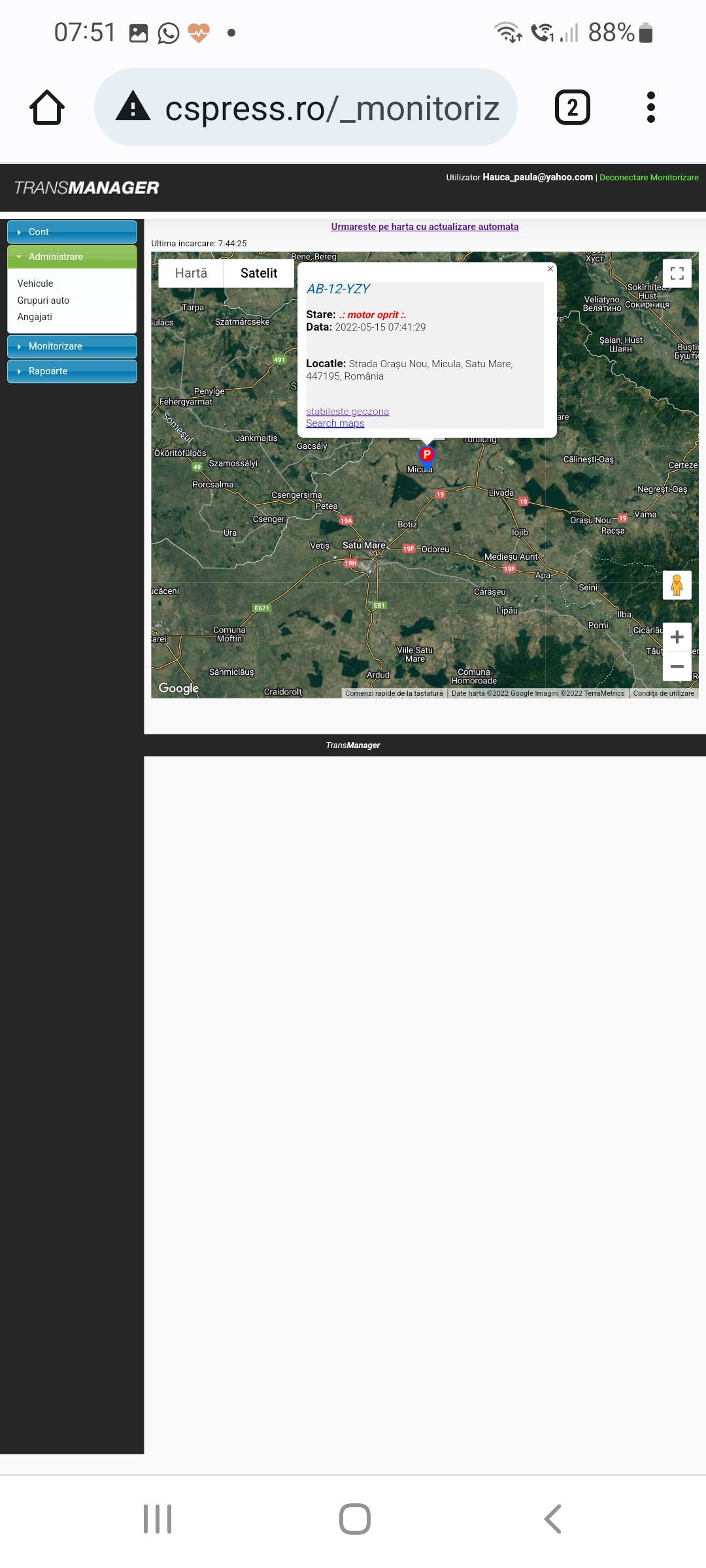
Task: Switch the map to Hartă view
Action: coord(191,273)
